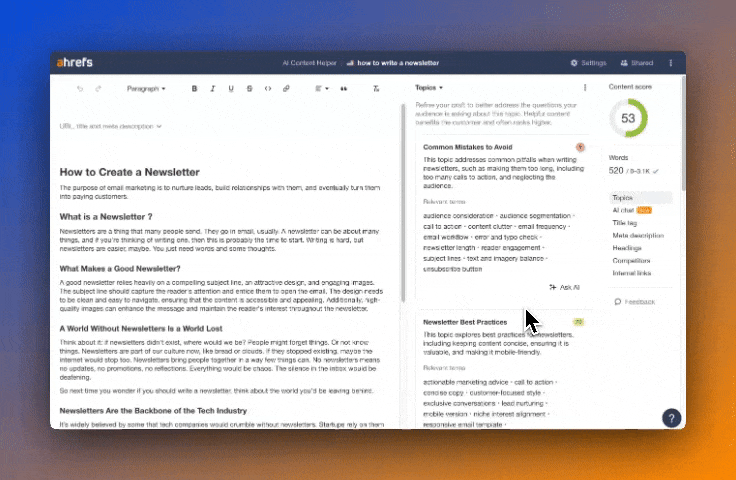Image resolution: width=736 pixels, height=480 pixels.
Task: Insert a hyperlink
Action: 286,88
